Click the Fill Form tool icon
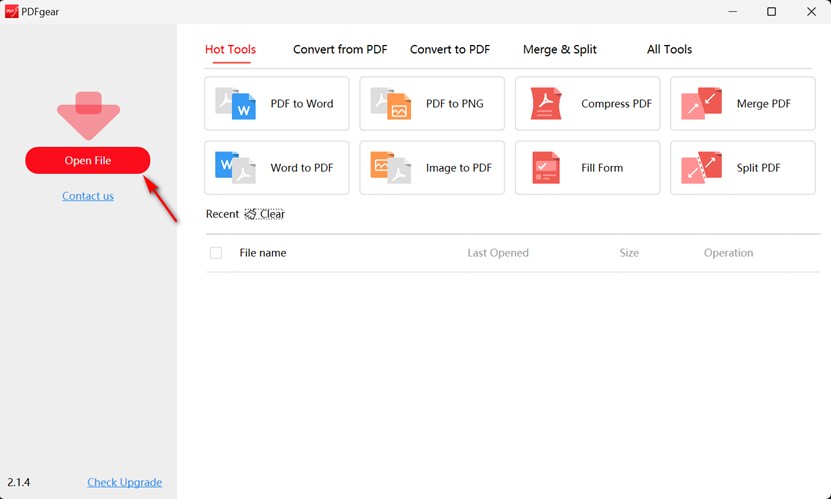The width and height of the screenshot is (831, 499). 546,167
